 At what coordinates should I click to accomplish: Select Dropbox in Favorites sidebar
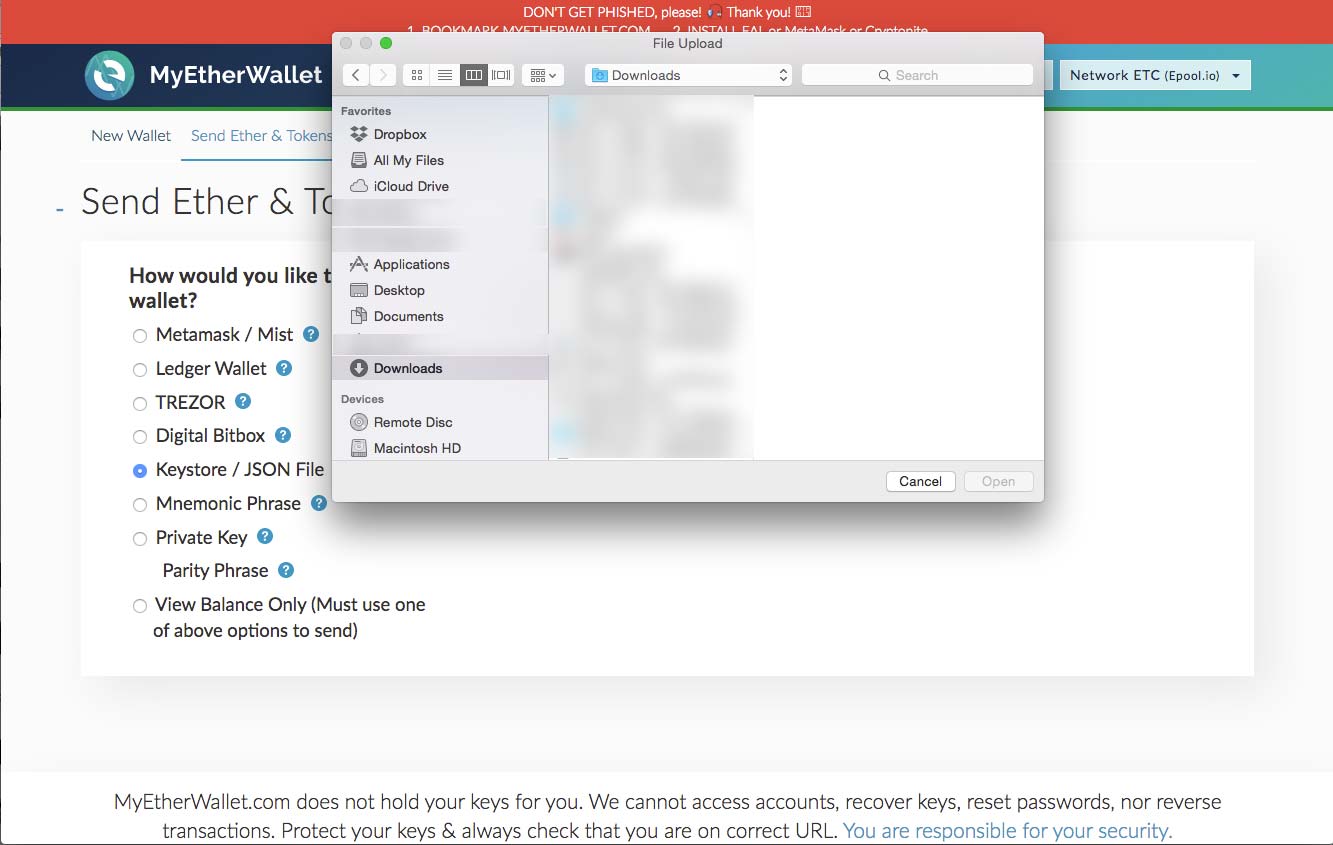point(440,134)
